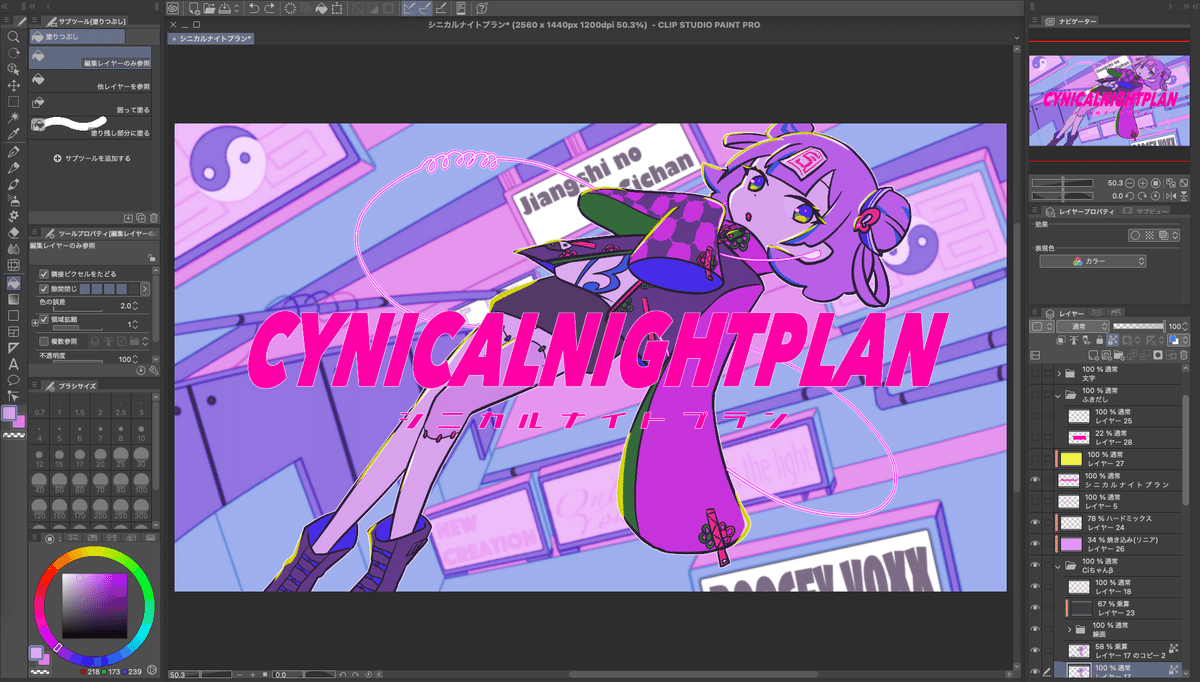Select レイヤー 25 in layer list
Image resolution: width=1200 pixels, height=682 pixels.
tap(1118, 416)
